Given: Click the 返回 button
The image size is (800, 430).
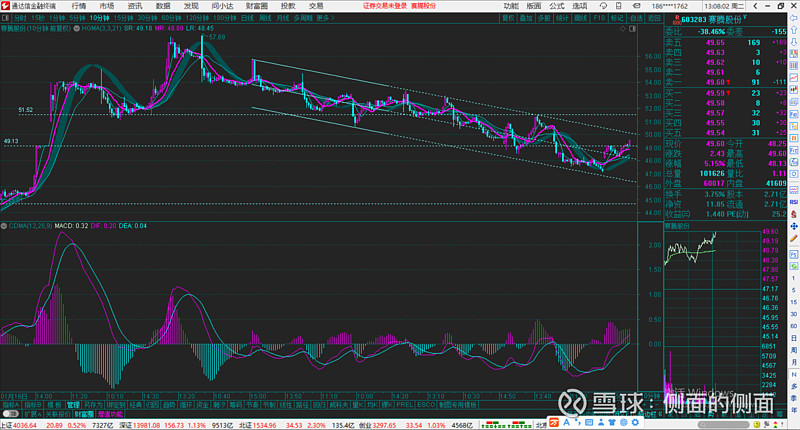Looking at the screenshot, I should click(654, 18).
